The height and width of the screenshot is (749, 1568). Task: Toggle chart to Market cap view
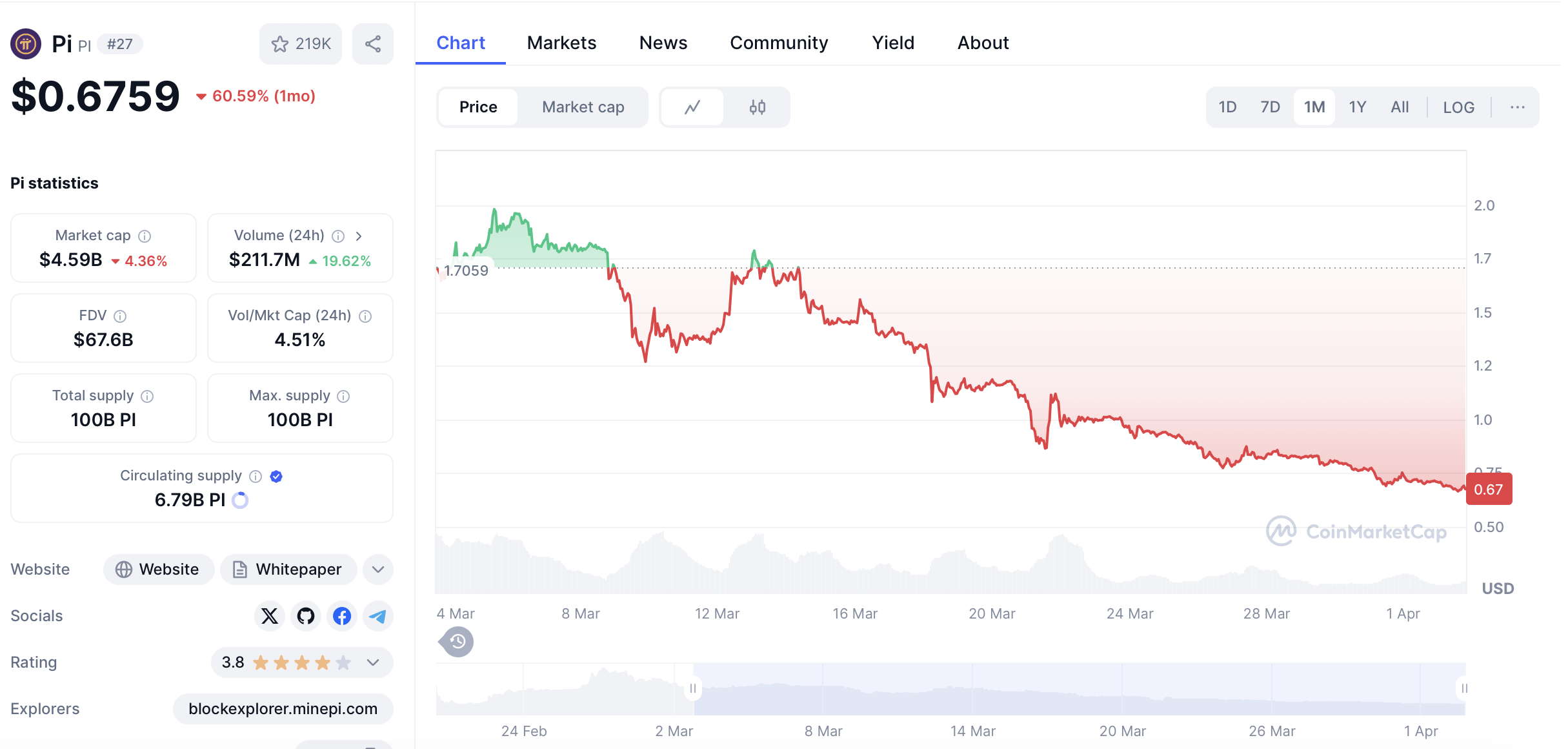(x=583, y=107)
